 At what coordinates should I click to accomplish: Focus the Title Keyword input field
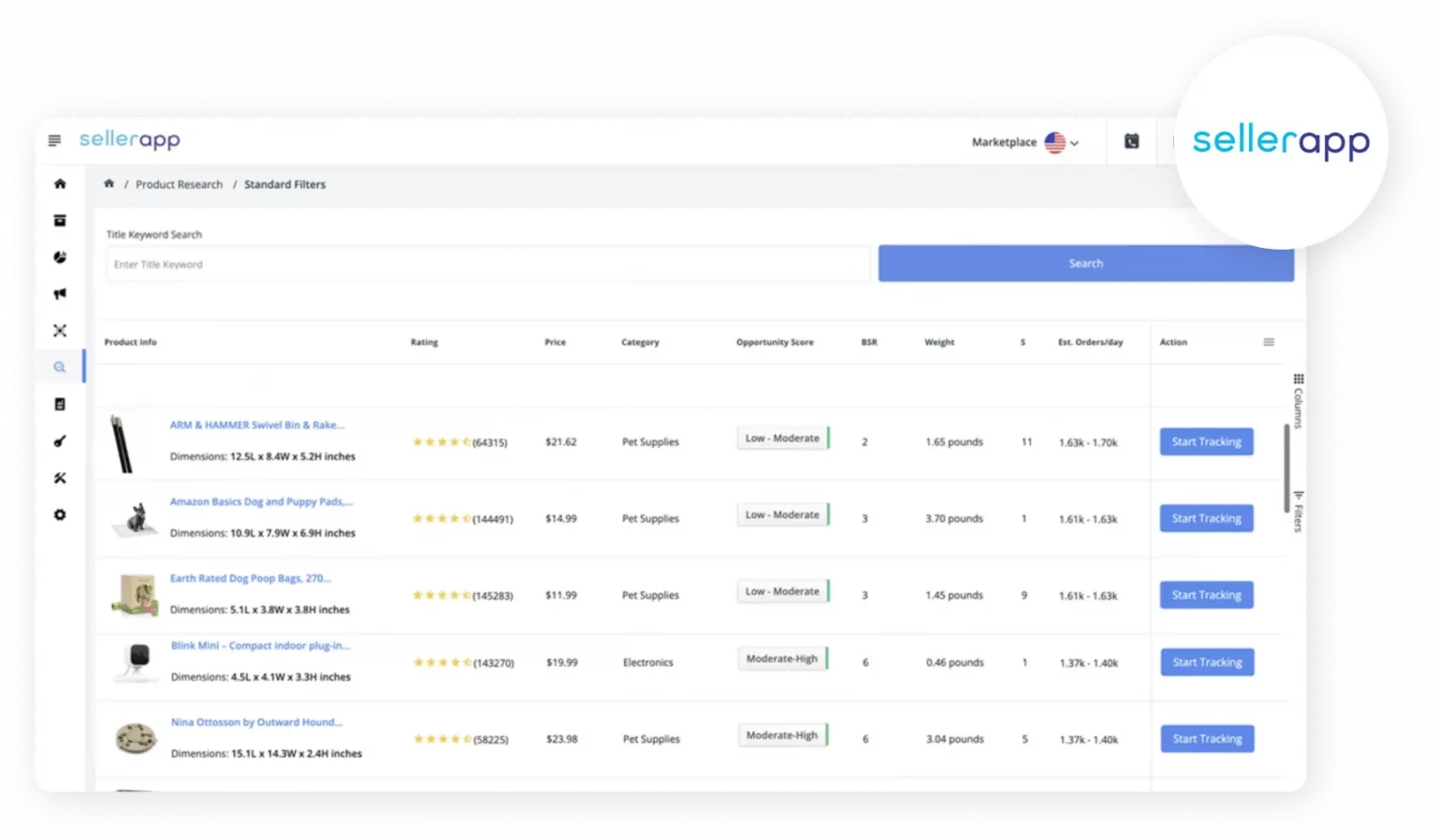pyautogui.click(x=487, y=265)
